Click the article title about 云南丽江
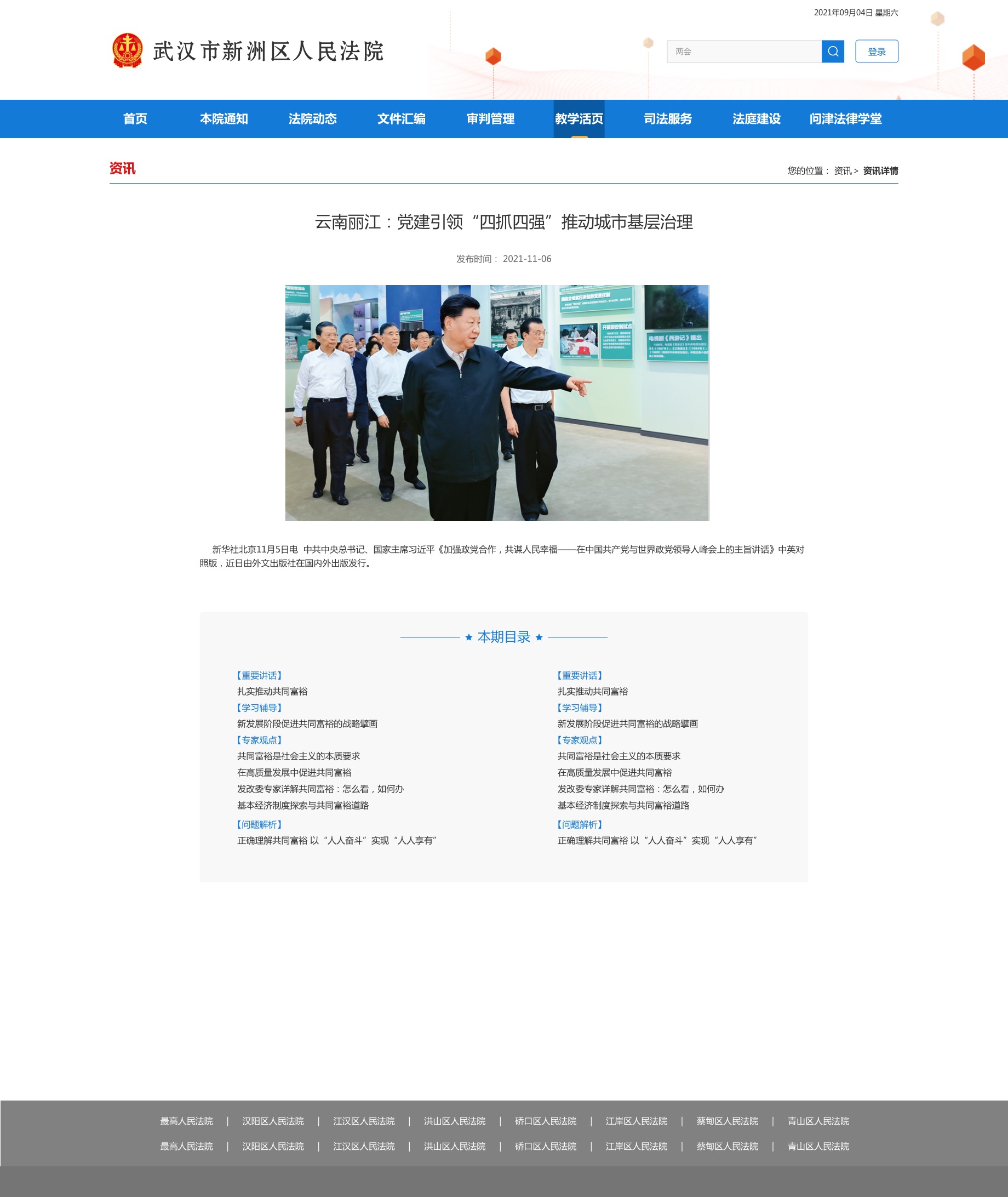Image resolution: width=1008 pixels, height=1197 pixels. coord(503,222)
